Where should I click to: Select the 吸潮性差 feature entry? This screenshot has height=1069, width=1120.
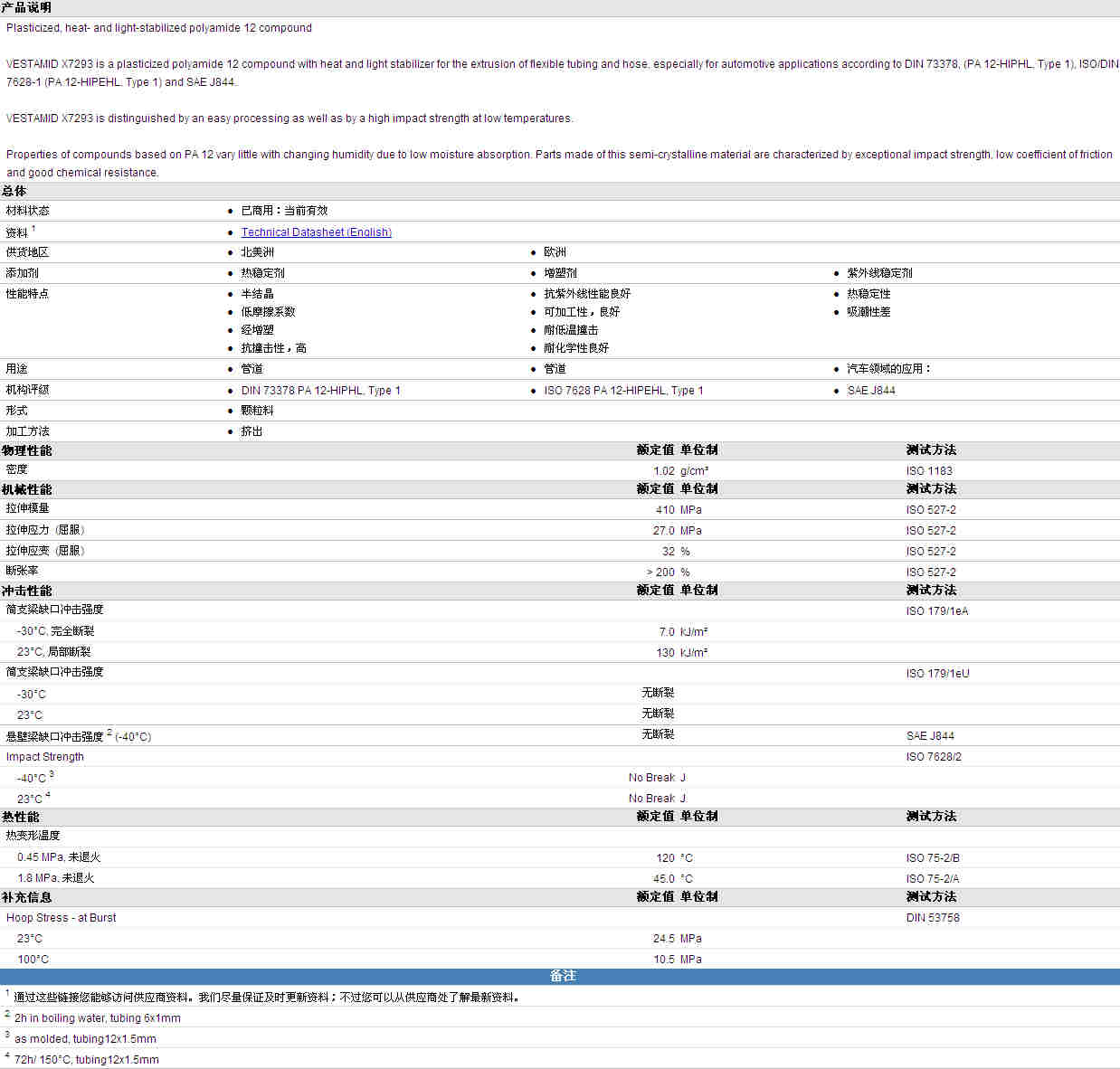pyautogui.click(x=868, y=312)
